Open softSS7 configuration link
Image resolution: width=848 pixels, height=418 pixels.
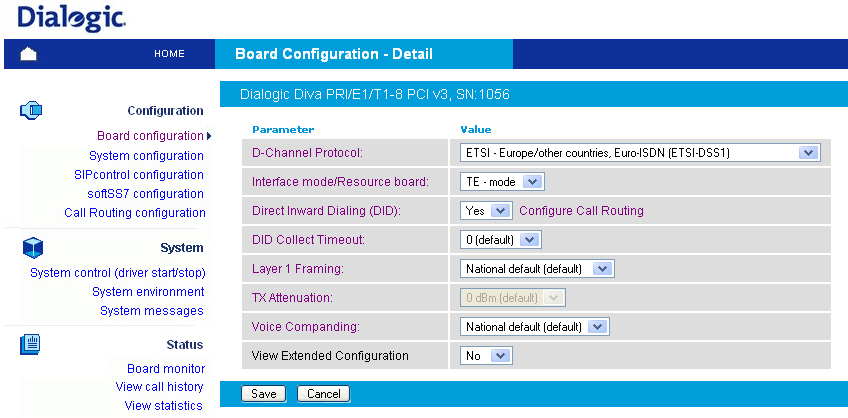click(145, 194)
